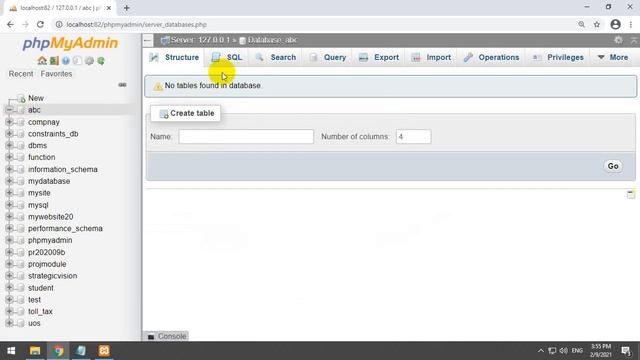Switch to the Structure tab

[x=174, y=58]
